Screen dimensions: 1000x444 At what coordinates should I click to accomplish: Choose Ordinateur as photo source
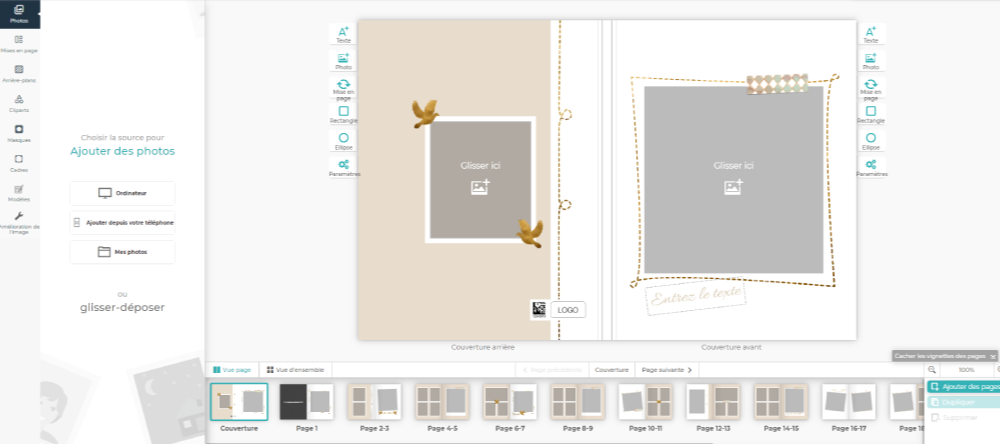(x=122, y=193)
